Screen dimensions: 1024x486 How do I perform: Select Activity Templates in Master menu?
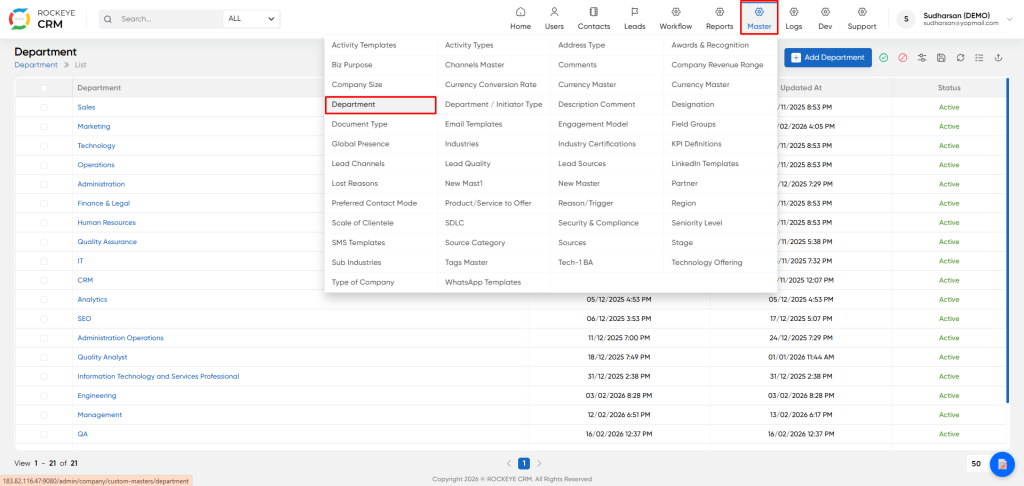364,45
